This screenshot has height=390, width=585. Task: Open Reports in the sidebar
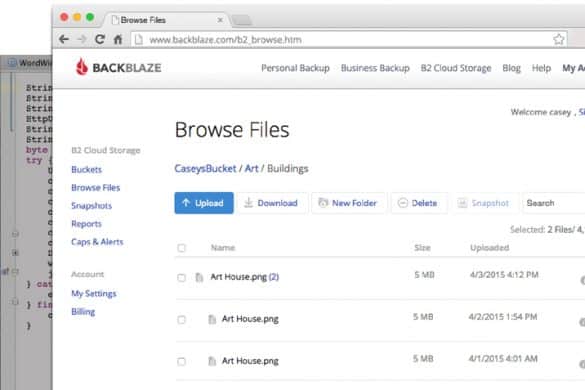[x=86, y=224]
